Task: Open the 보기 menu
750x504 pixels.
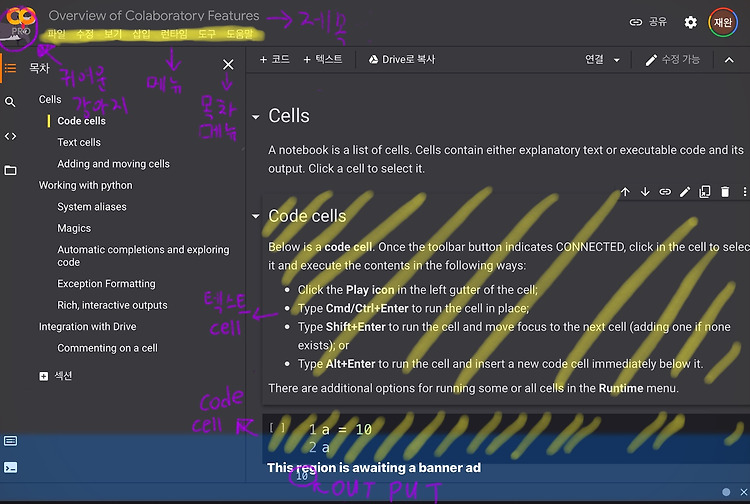Action: point(113,34)
